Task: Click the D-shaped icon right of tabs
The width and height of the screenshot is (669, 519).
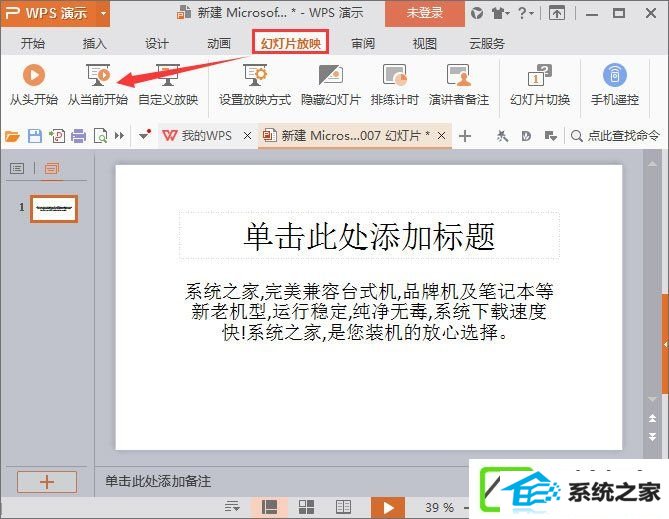Action: click(x=526, y=136)
